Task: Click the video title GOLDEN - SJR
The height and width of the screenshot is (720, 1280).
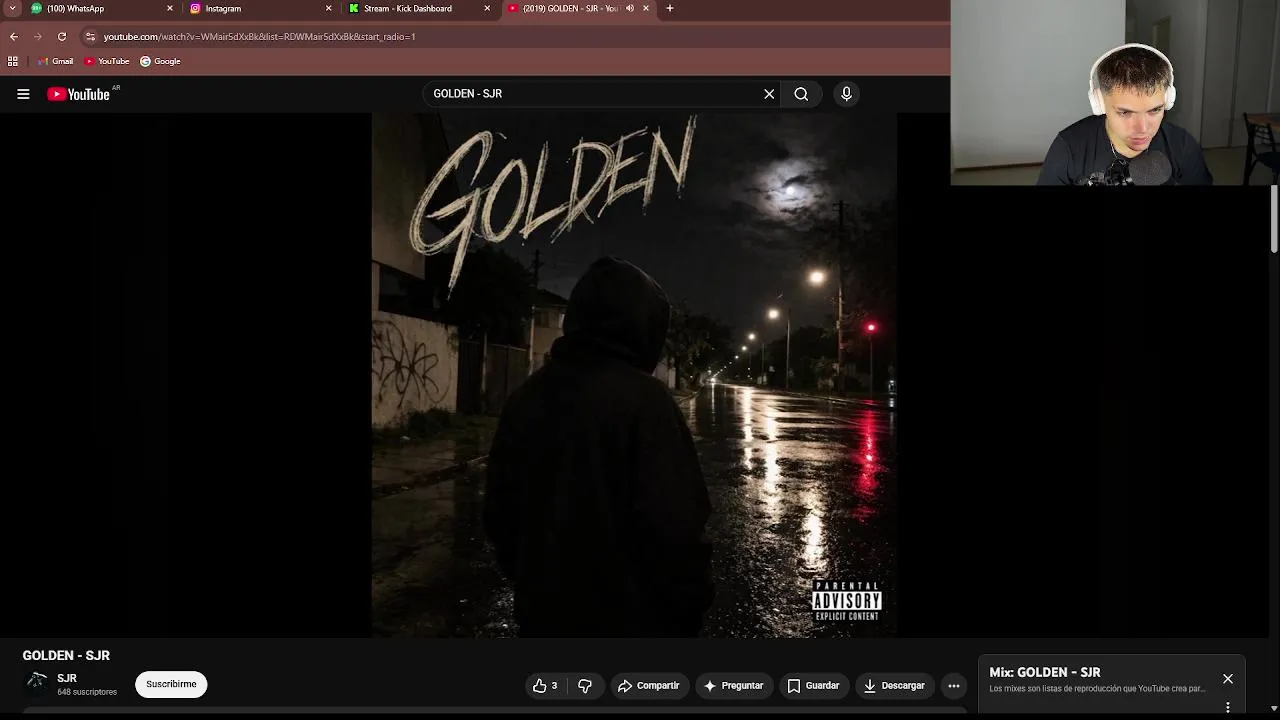Action: pyautogui.click(x=66, y=656)
